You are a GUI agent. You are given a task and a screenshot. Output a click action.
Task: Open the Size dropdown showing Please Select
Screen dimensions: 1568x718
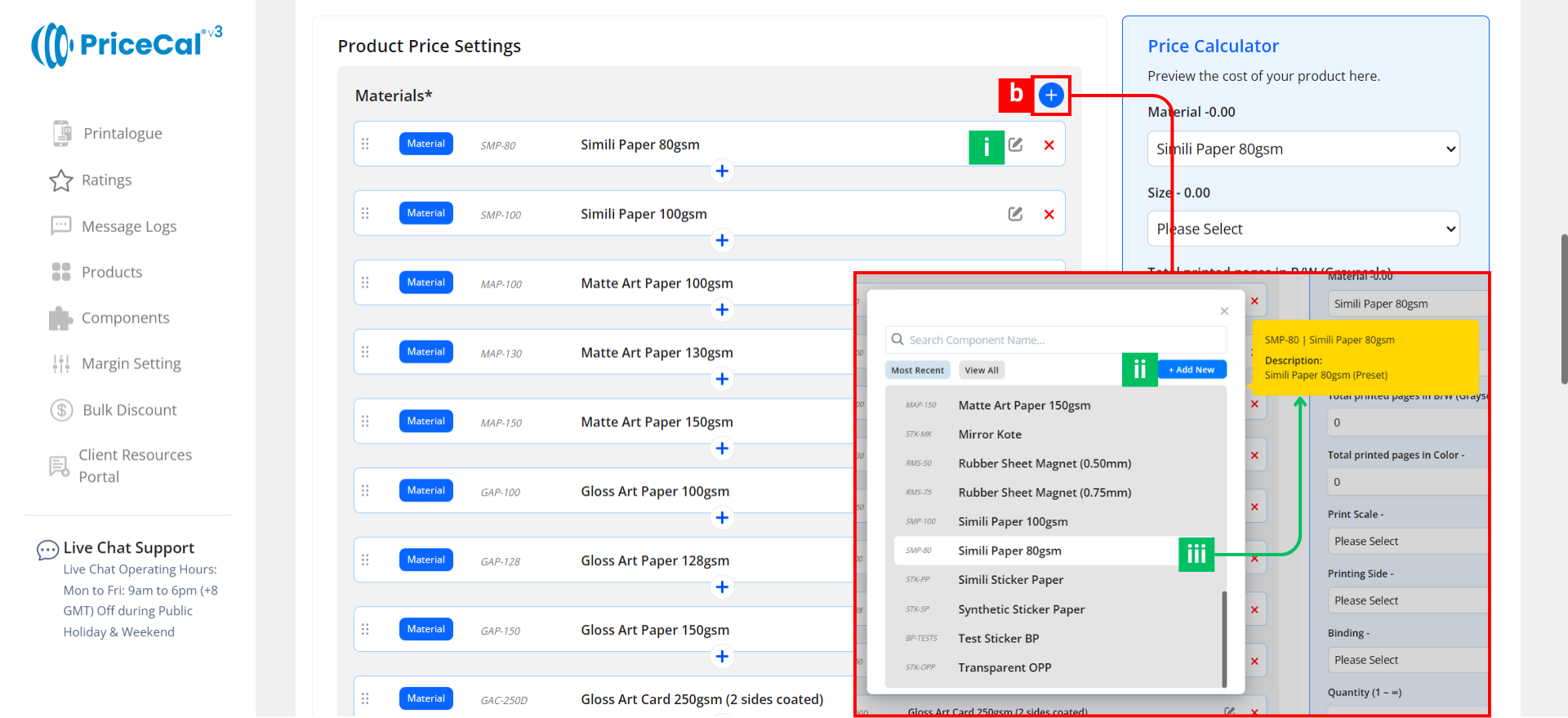(1303, 230)
